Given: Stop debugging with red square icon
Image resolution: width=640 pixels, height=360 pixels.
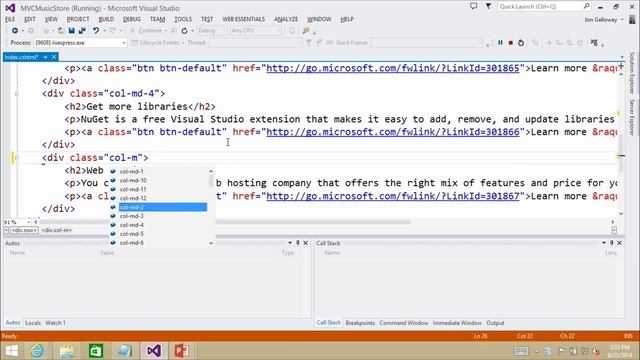Looking at the screenshot, I should click(511, 42).
